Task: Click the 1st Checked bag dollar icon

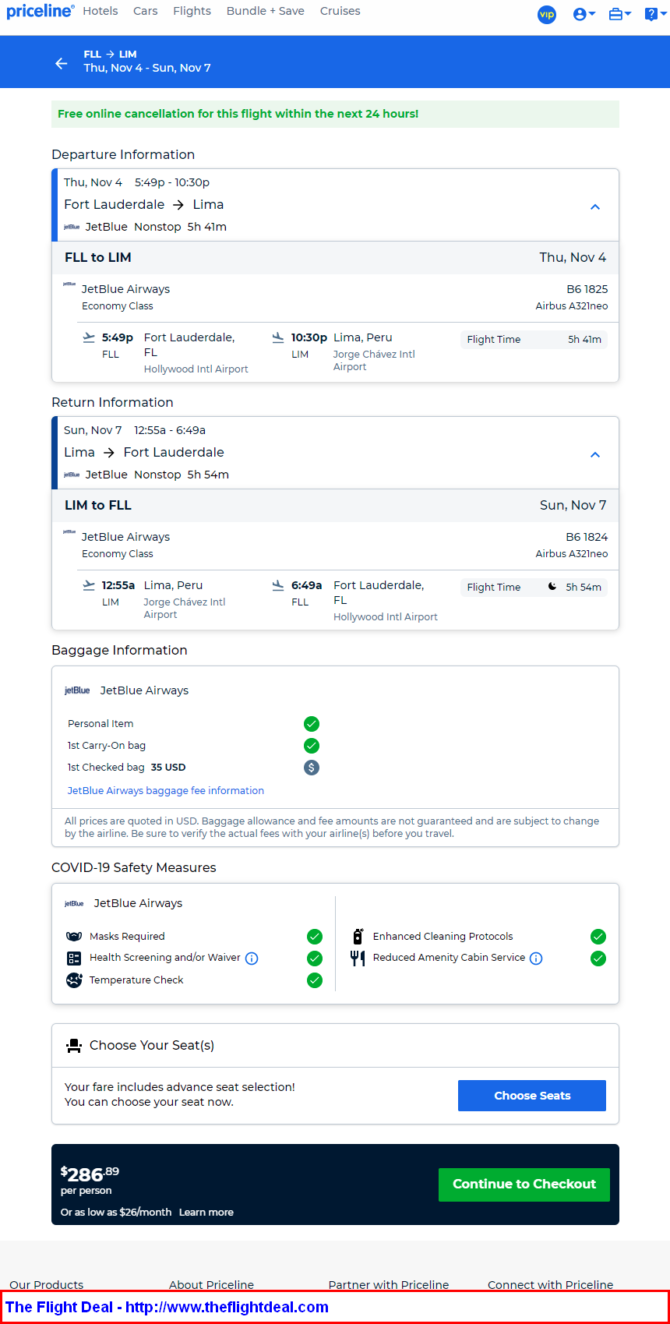Action: click(311, 768)
